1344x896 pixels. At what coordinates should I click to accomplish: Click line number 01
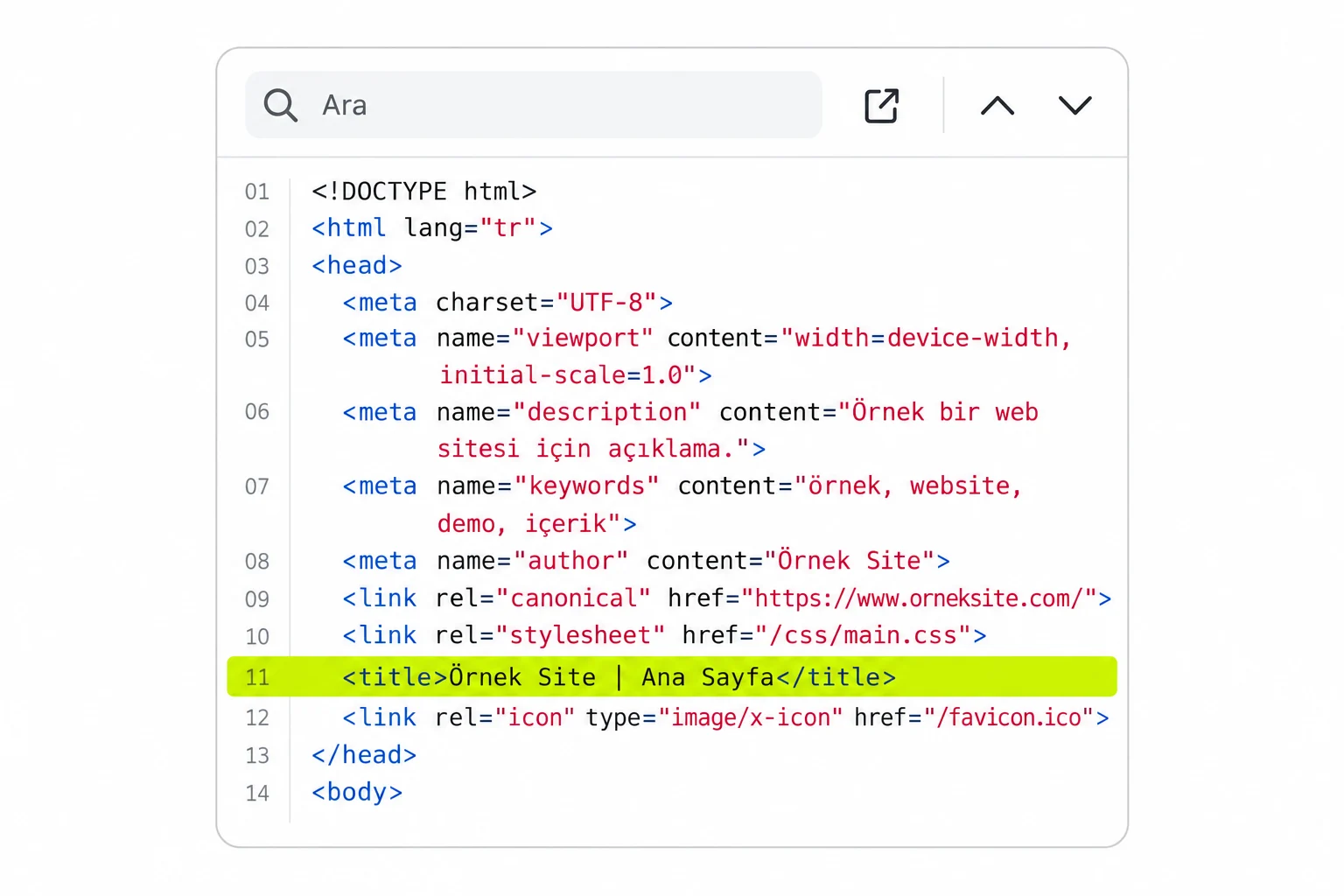click(257, 192)
